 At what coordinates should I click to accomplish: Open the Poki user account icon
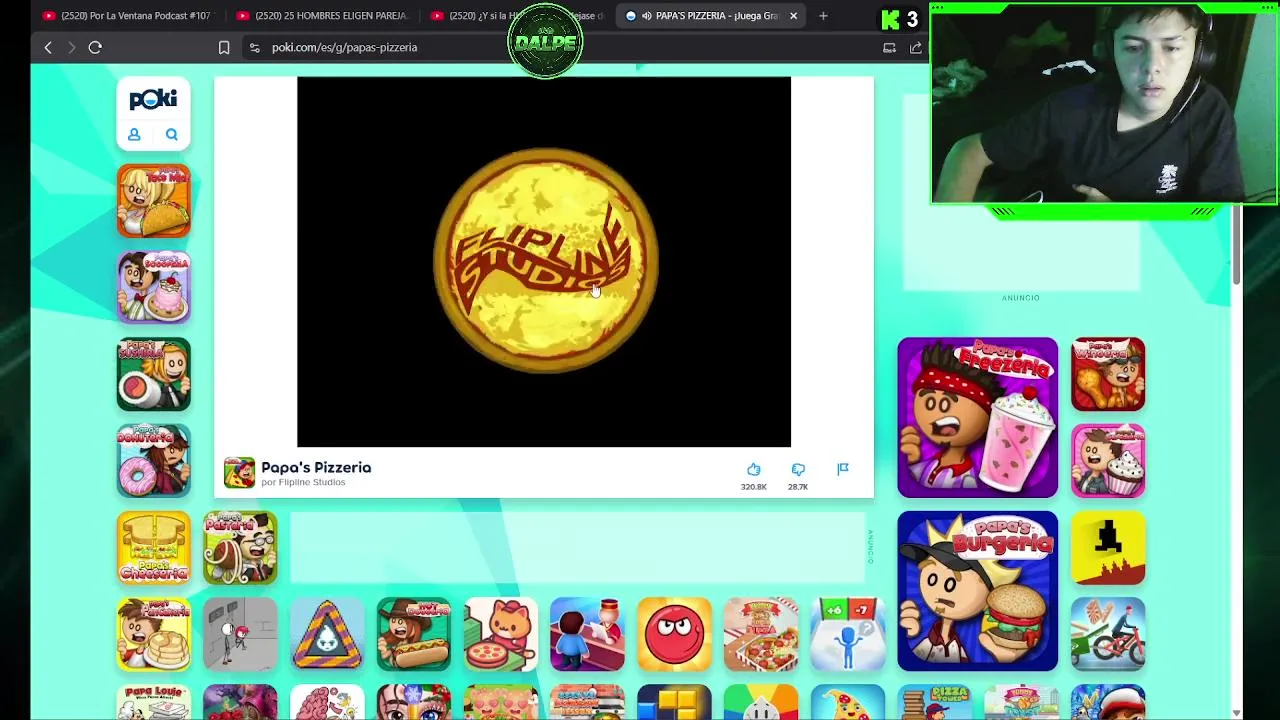(134, 134)
